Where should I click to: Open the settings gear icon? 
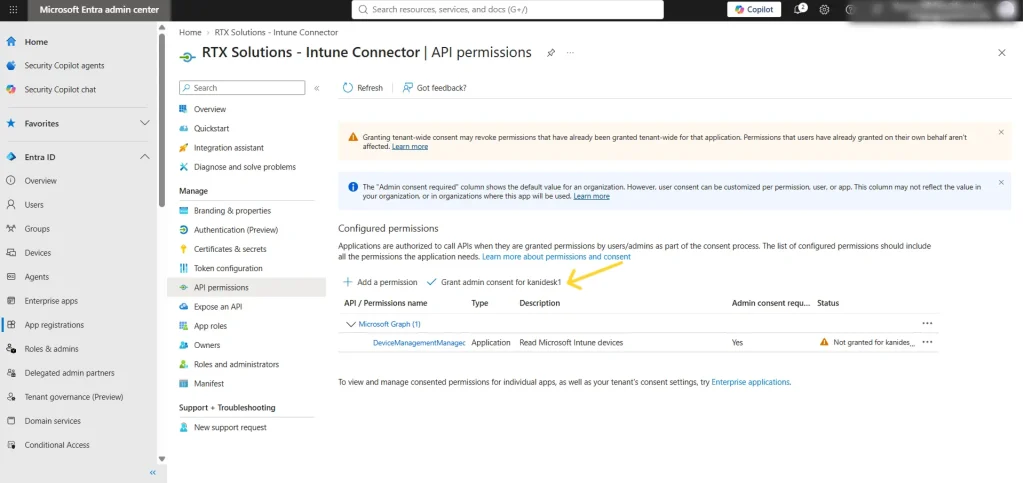824,10
